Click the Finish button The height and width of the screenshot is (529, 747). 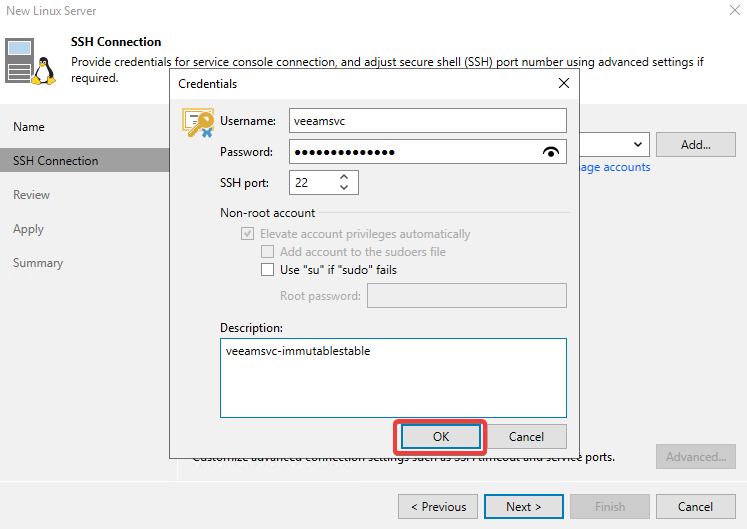[610, 507]
